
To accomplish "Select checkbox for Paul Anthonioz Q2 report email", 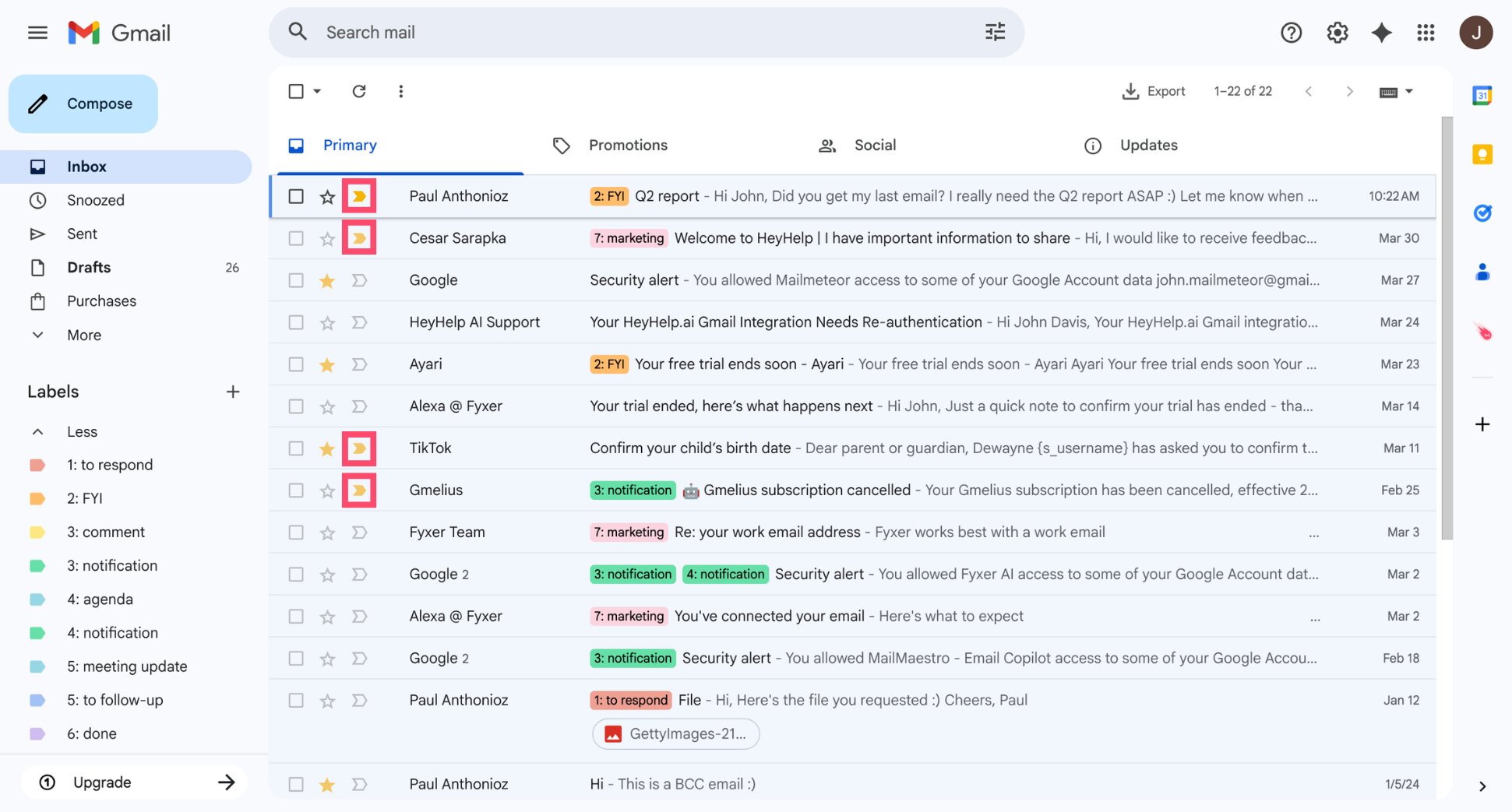I will [x=296, y=196].
